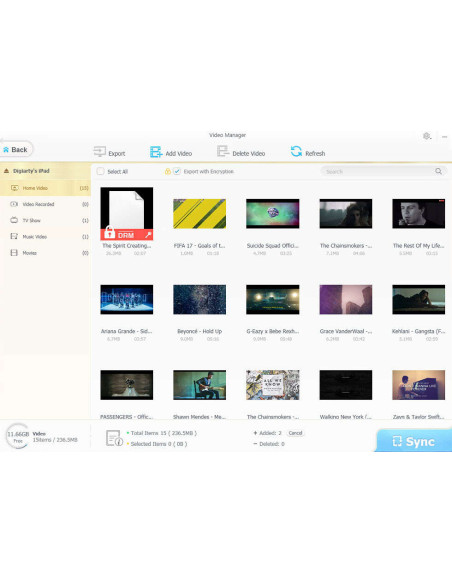Click the FIFA 17 video title text
The height and width of the screenshot is (584, 452).
coord(199,245)
